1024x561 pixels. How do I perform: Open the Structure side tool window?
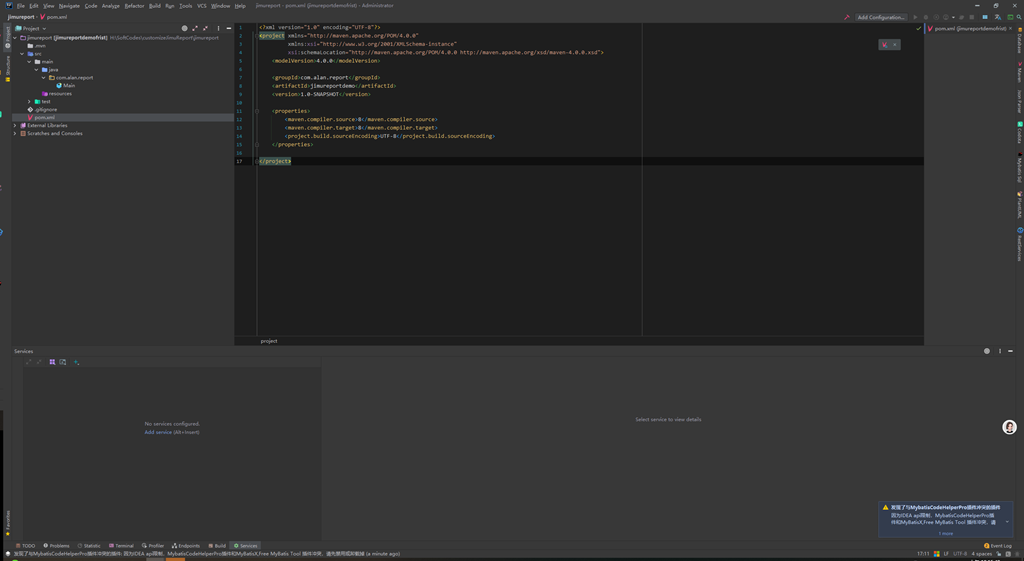pos(8,68)
